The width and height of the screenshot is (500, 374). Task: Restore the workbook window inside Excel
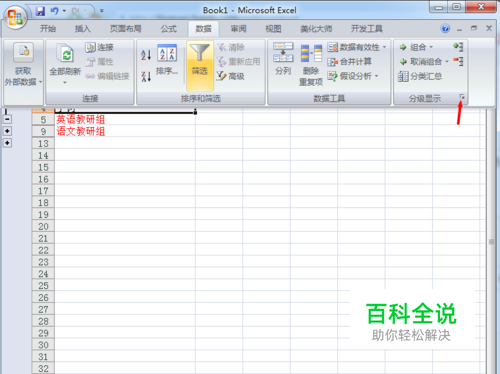tap(474, 28)
